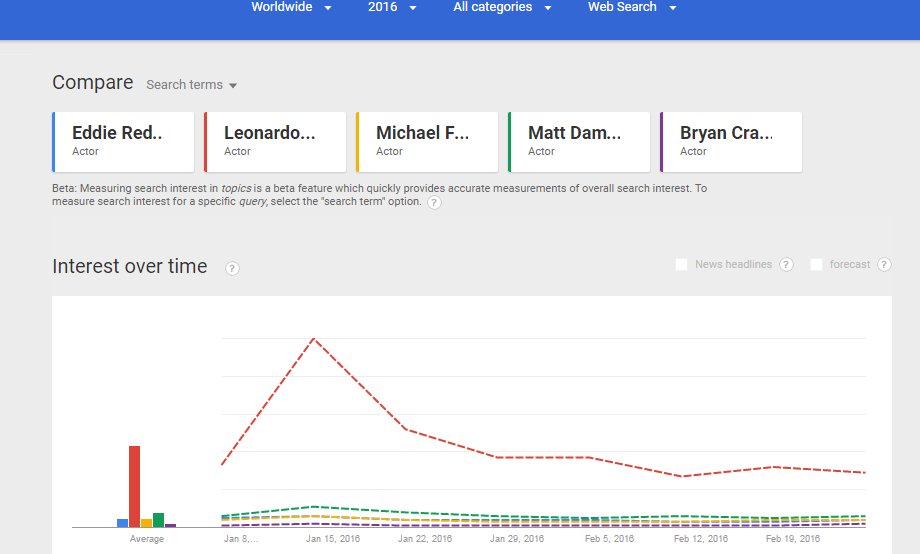Click the red average bar in chart
This screenshot has height=554, width=920.
tap(135, 486)
